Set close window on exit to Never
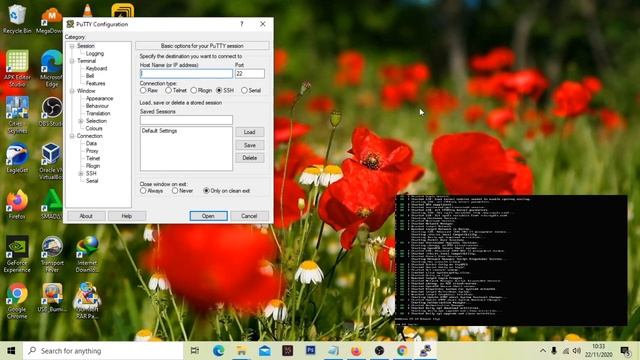The width and height of the screenshot is (640, 360). click(x=182, y=191)
